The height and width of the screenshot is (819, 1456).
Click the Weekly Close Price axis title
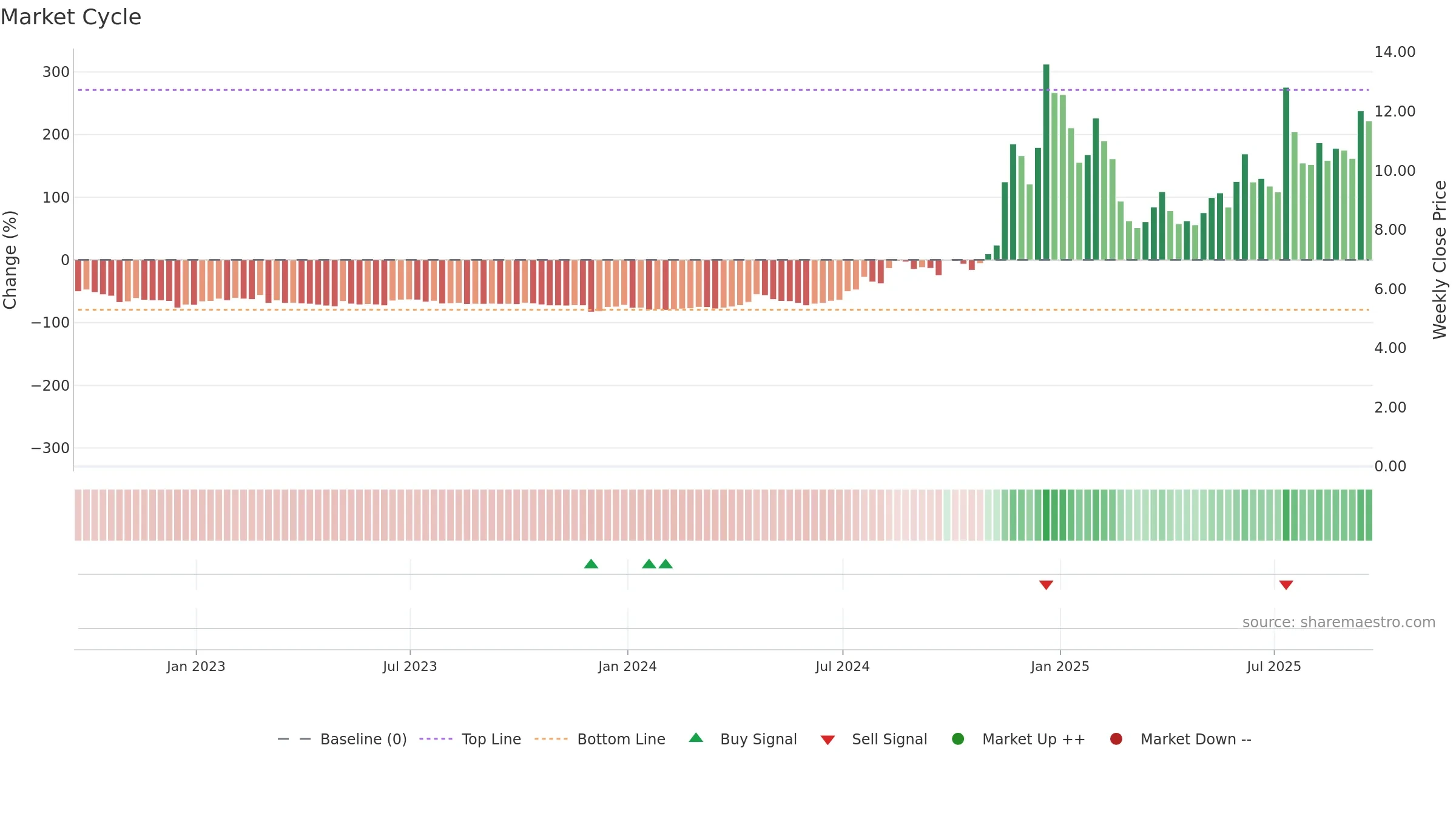(x=1440, y=260)
